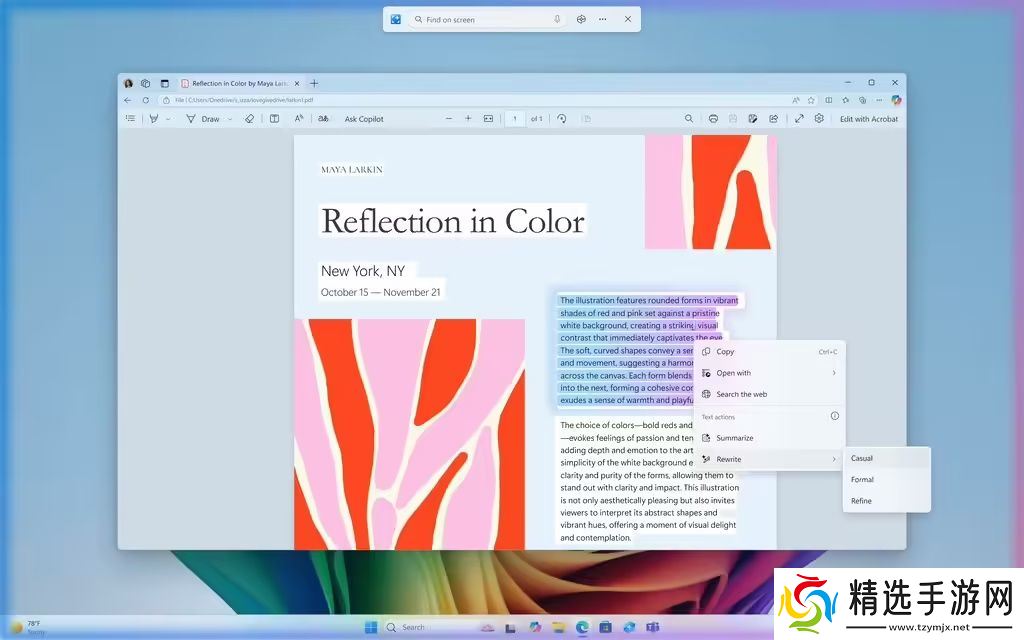Expand the Draw tool options dropdown

click(230, 119)
